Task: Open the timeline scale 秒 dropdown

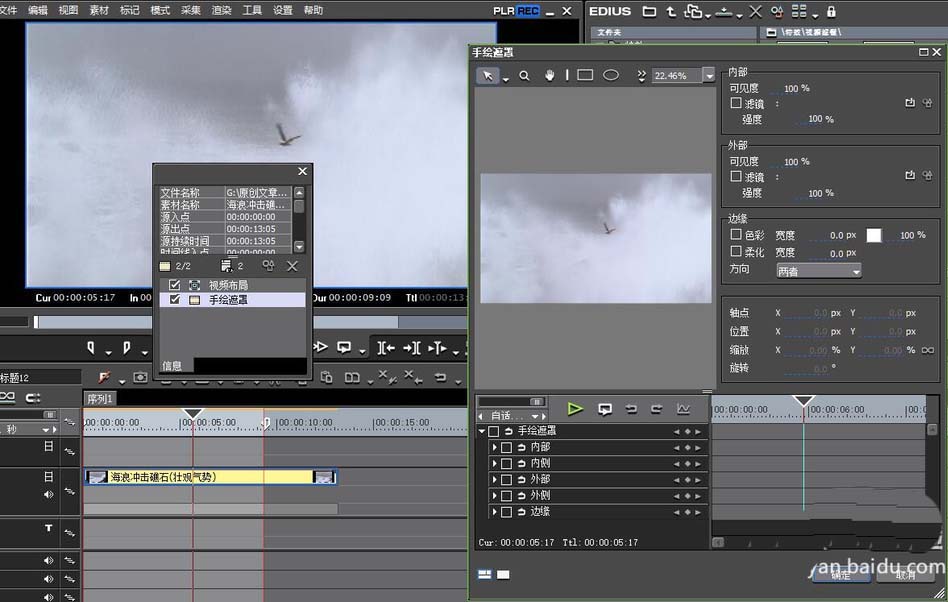Action: 46,430
